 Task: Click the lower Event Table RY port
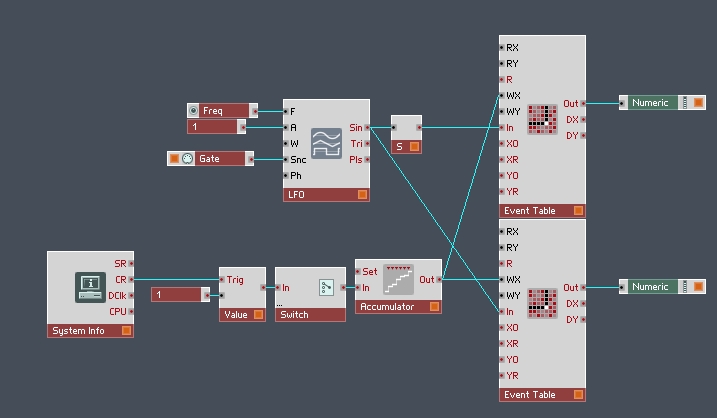coord(502,247)
